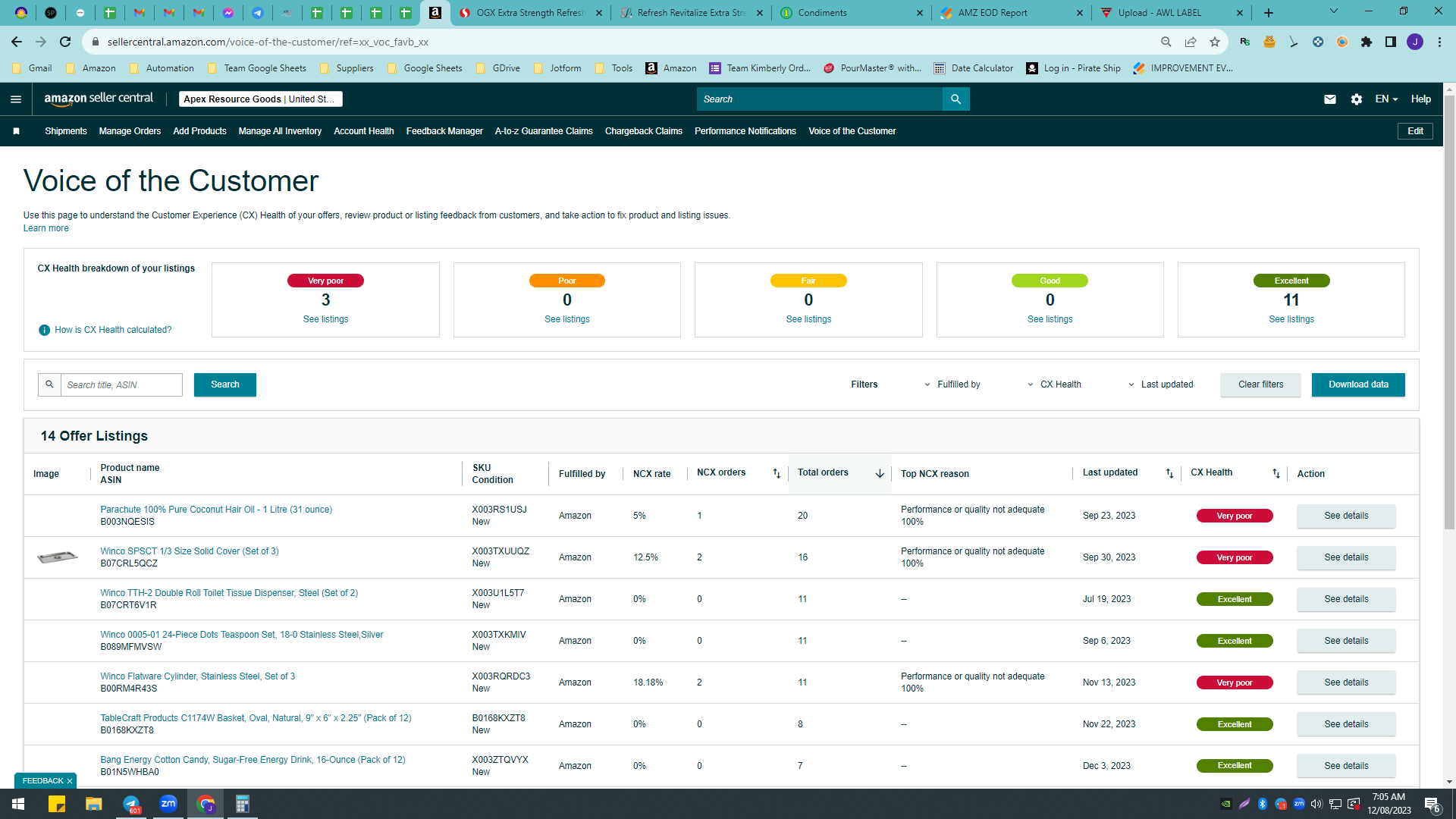Open the Date Calculator bookmark
The width and height of the screenshot is (1456, 819).
(x=974, y=68)
